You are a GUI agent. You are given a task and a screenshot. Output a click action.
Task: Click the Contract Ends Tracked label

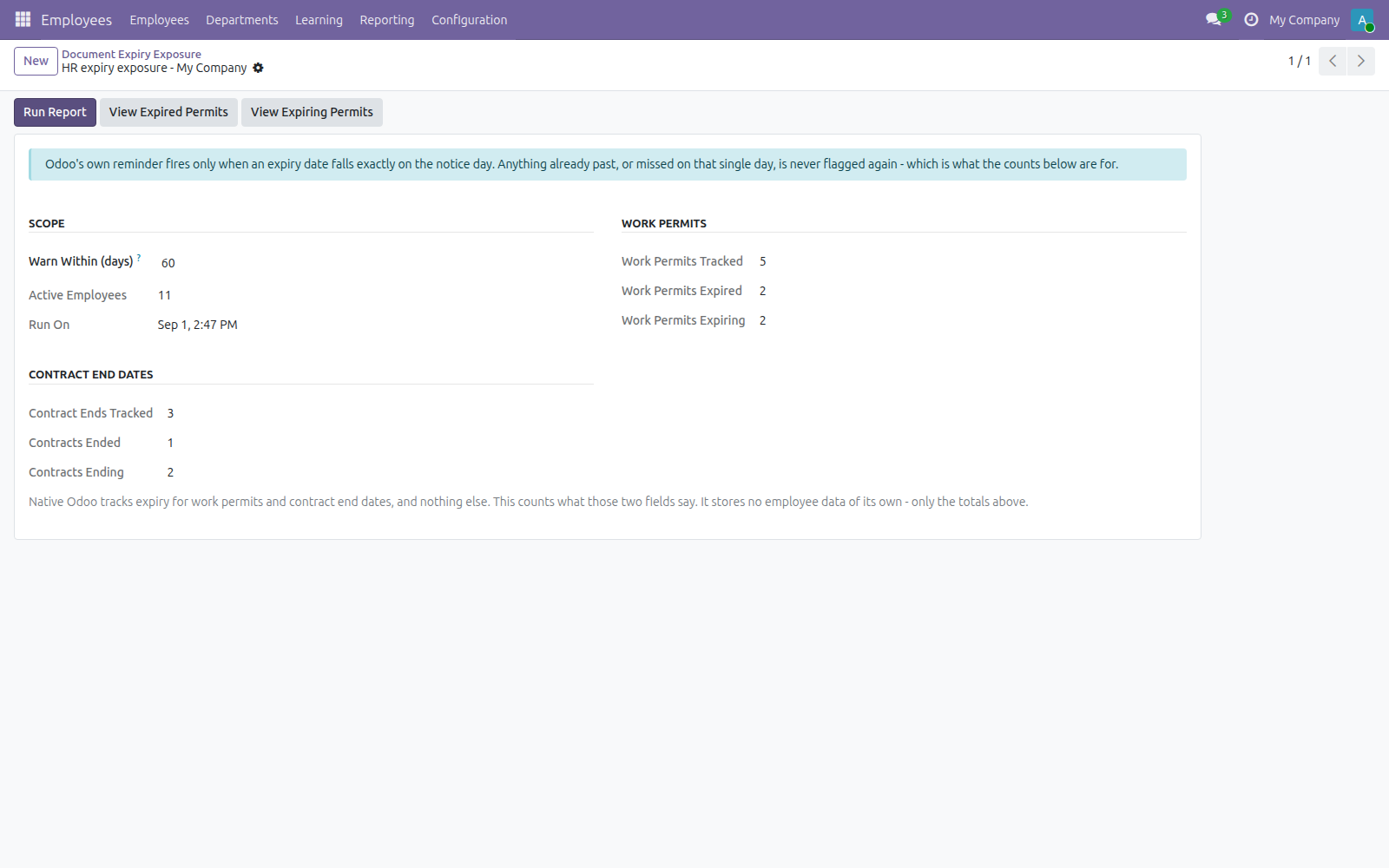pos(90,413)
